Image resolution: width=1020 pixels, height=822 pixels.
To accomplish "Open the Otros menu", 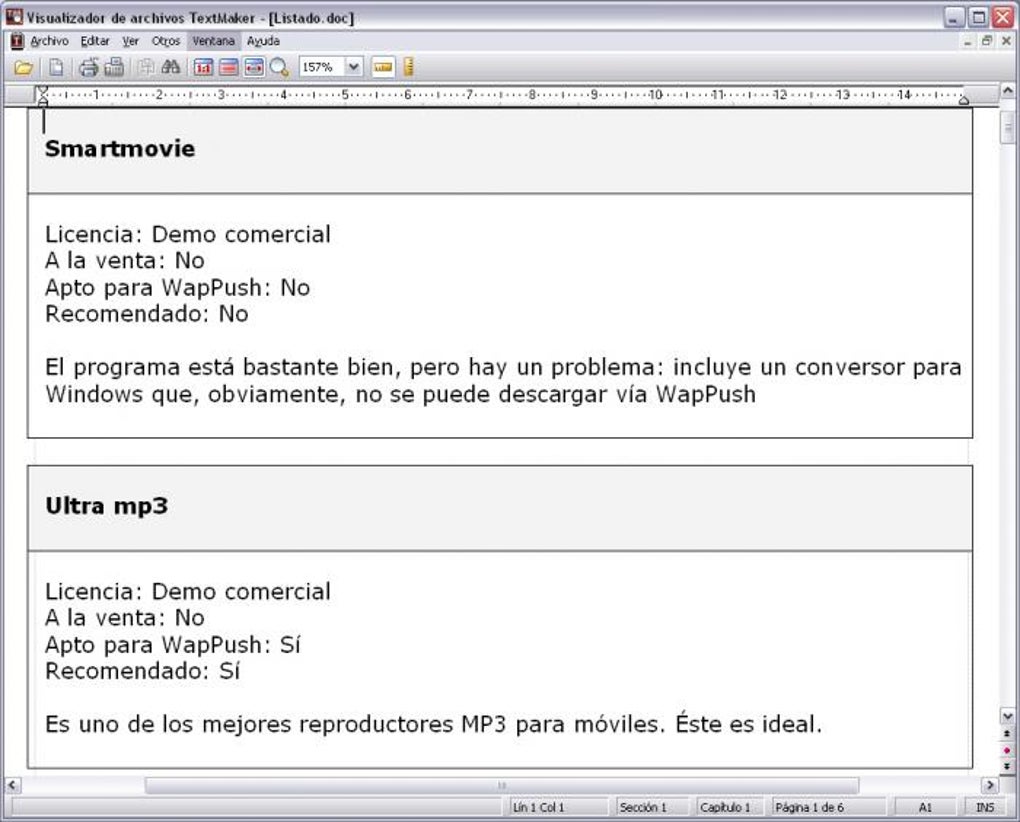I will click(166, 41).
